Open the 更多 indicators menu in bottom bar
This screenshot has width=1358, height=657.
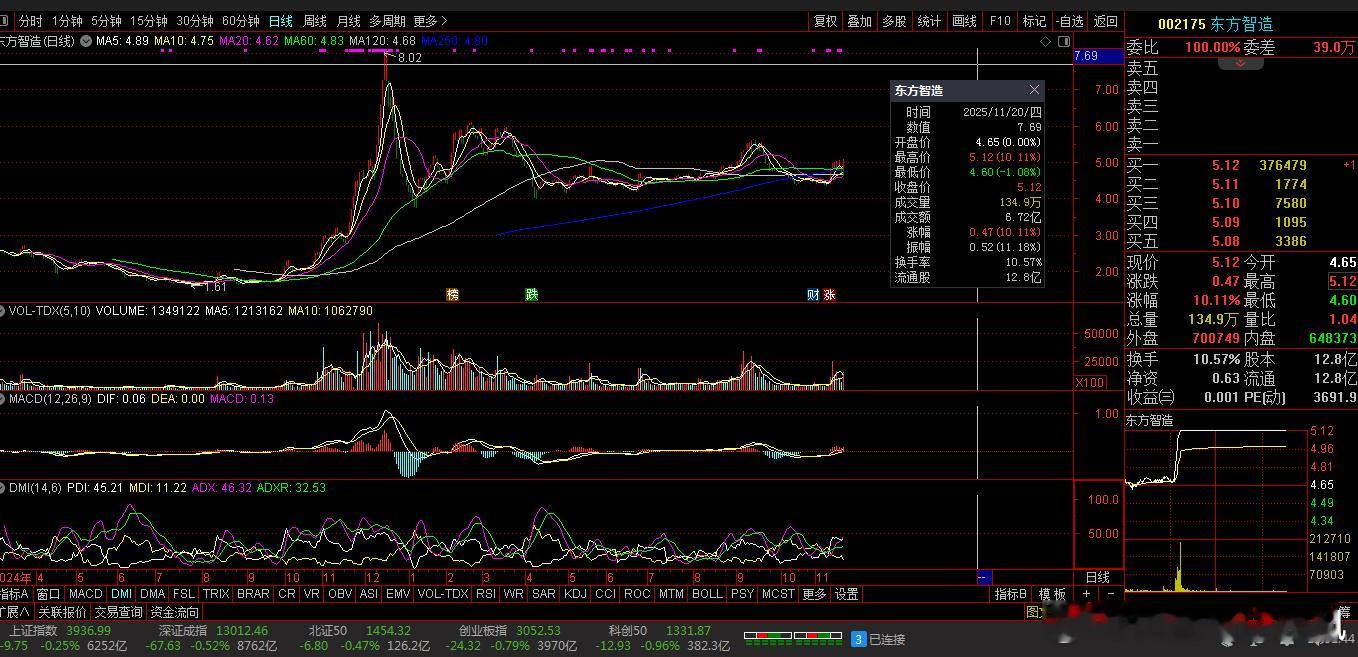coord(815,593)
